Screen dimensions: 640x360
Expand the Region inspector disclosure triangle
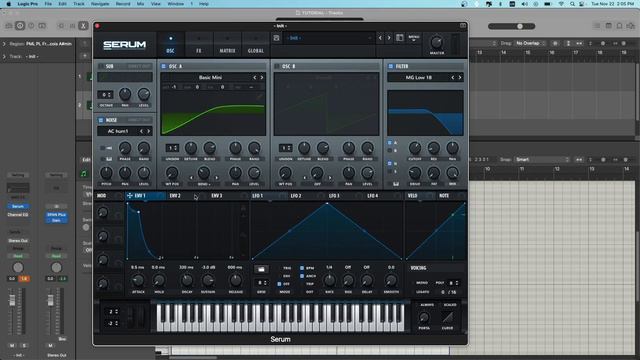point(4,44)
